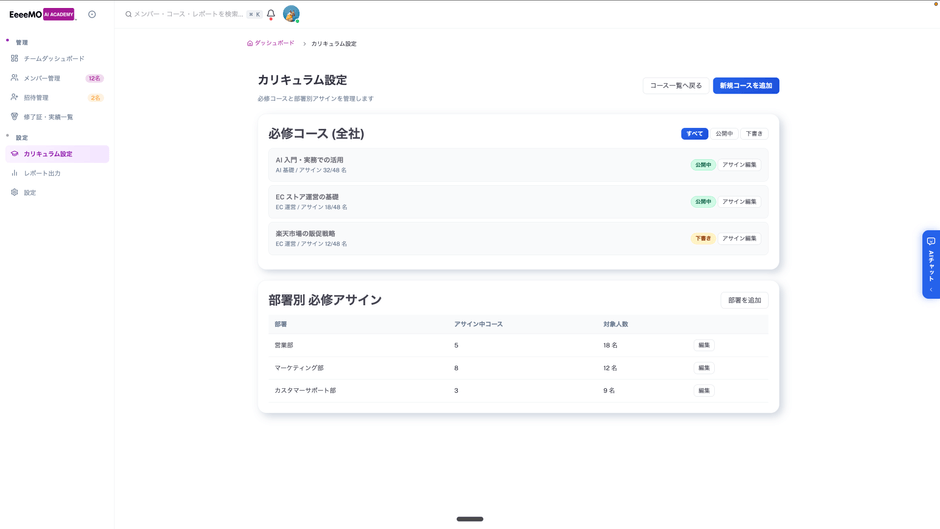Click the 設定 gear icon in sidebar
Viewport: 940px width, 529px height.
pos(14,192)
